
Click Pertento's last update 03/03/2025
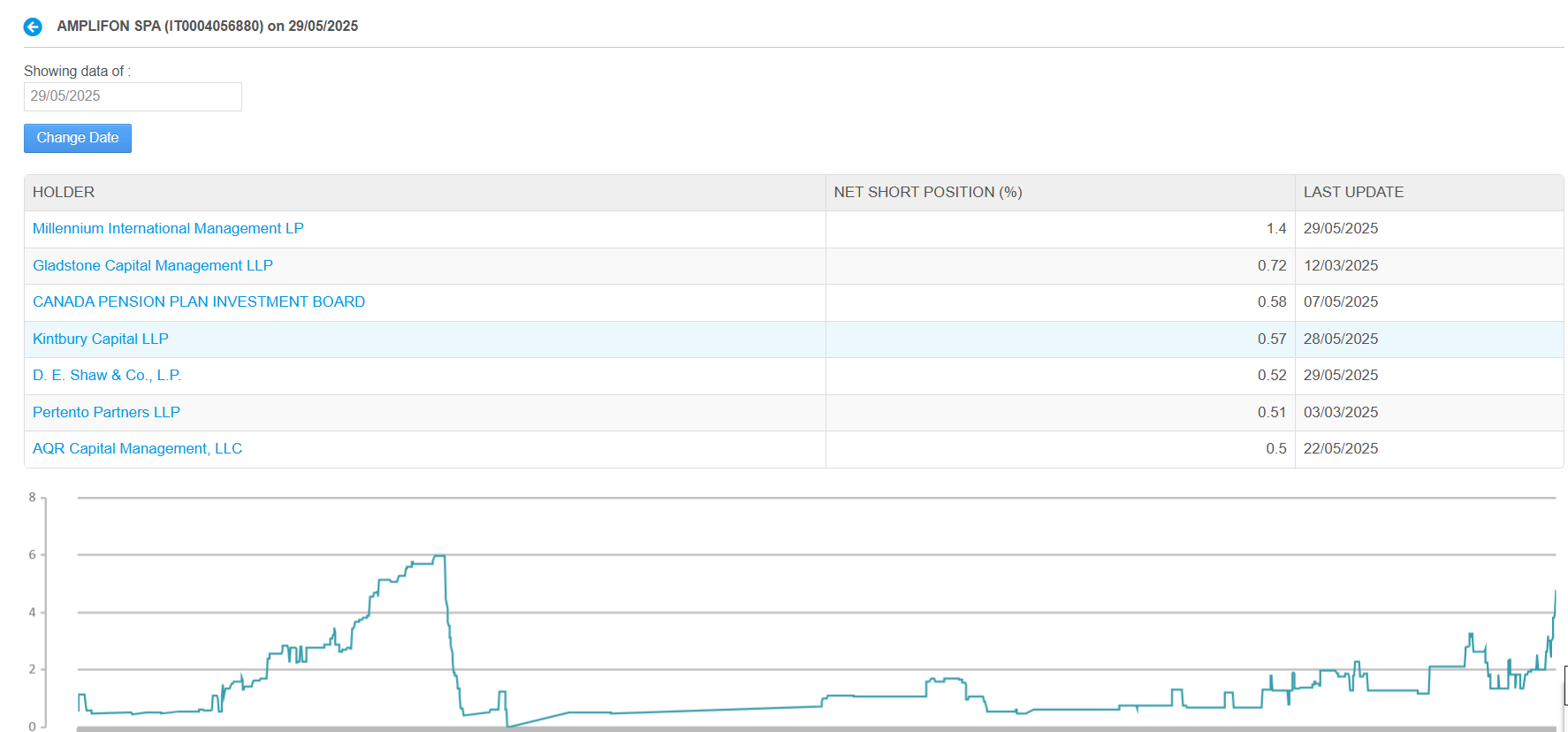tap(1341, 412)
